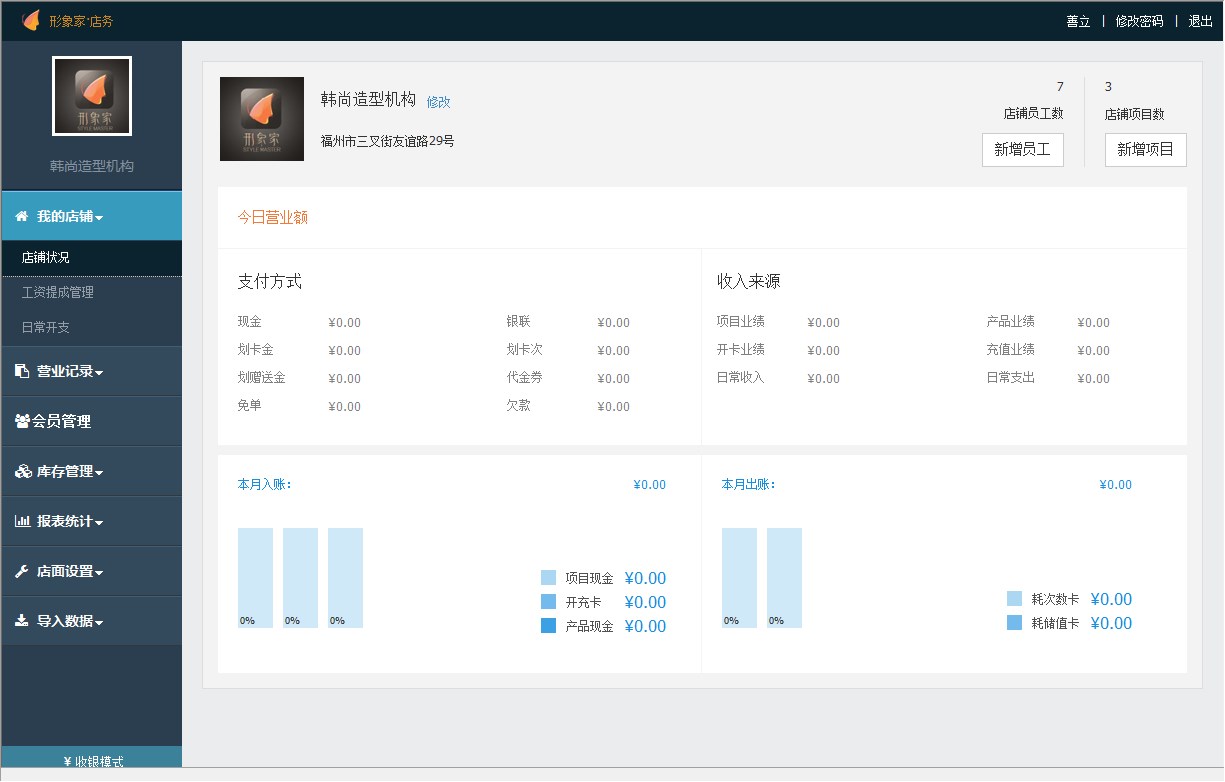Open the 店铺状况 submenu item
Image resolution: width=1225 pixels, height=782 pixels.
(92, 258)
